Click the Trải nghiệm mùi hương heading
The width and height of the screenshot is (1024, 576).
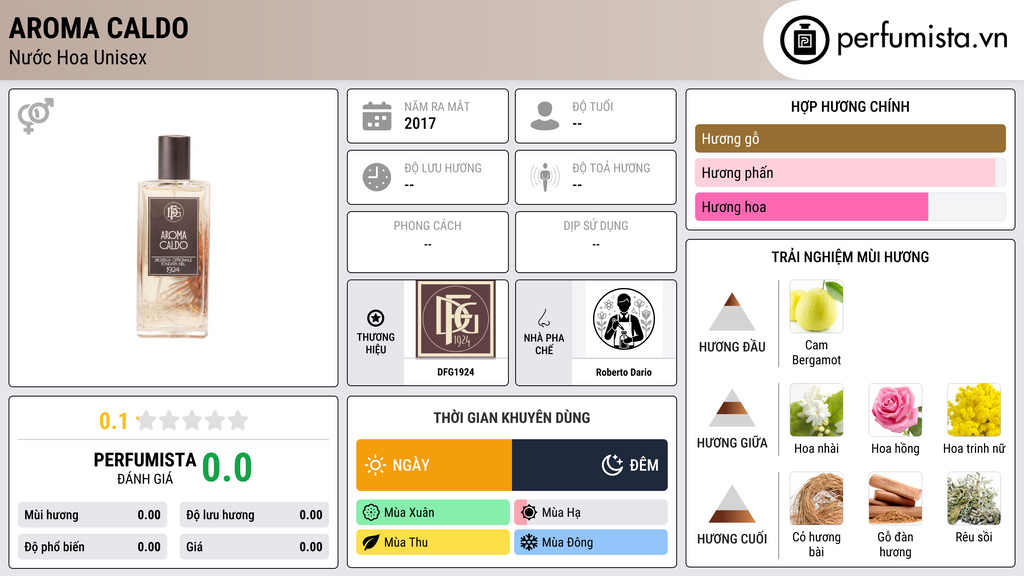(850, 257)
